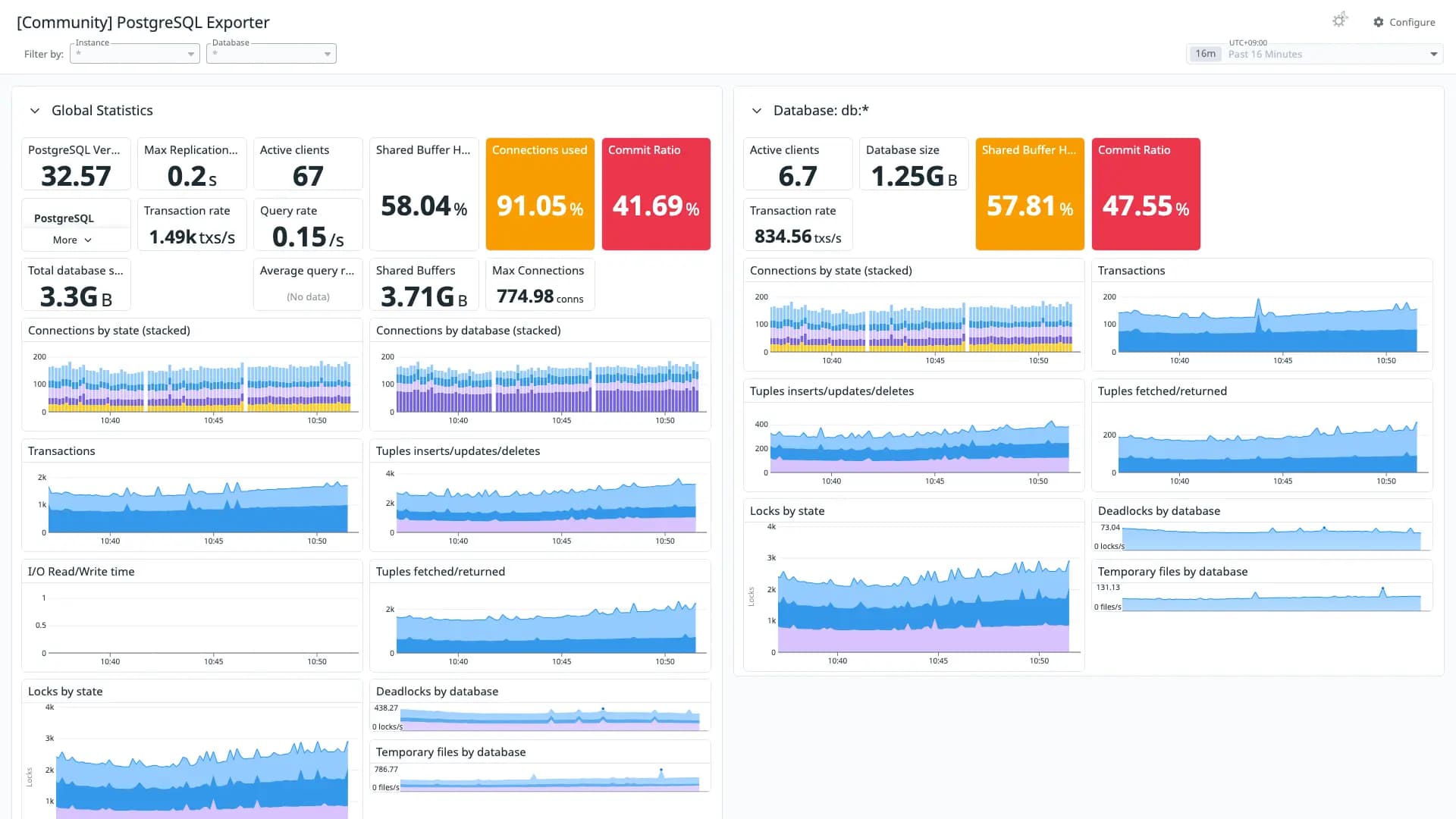
Task: Click the Max Replication value 0.2 s
Action: click(x=192, y=176)
